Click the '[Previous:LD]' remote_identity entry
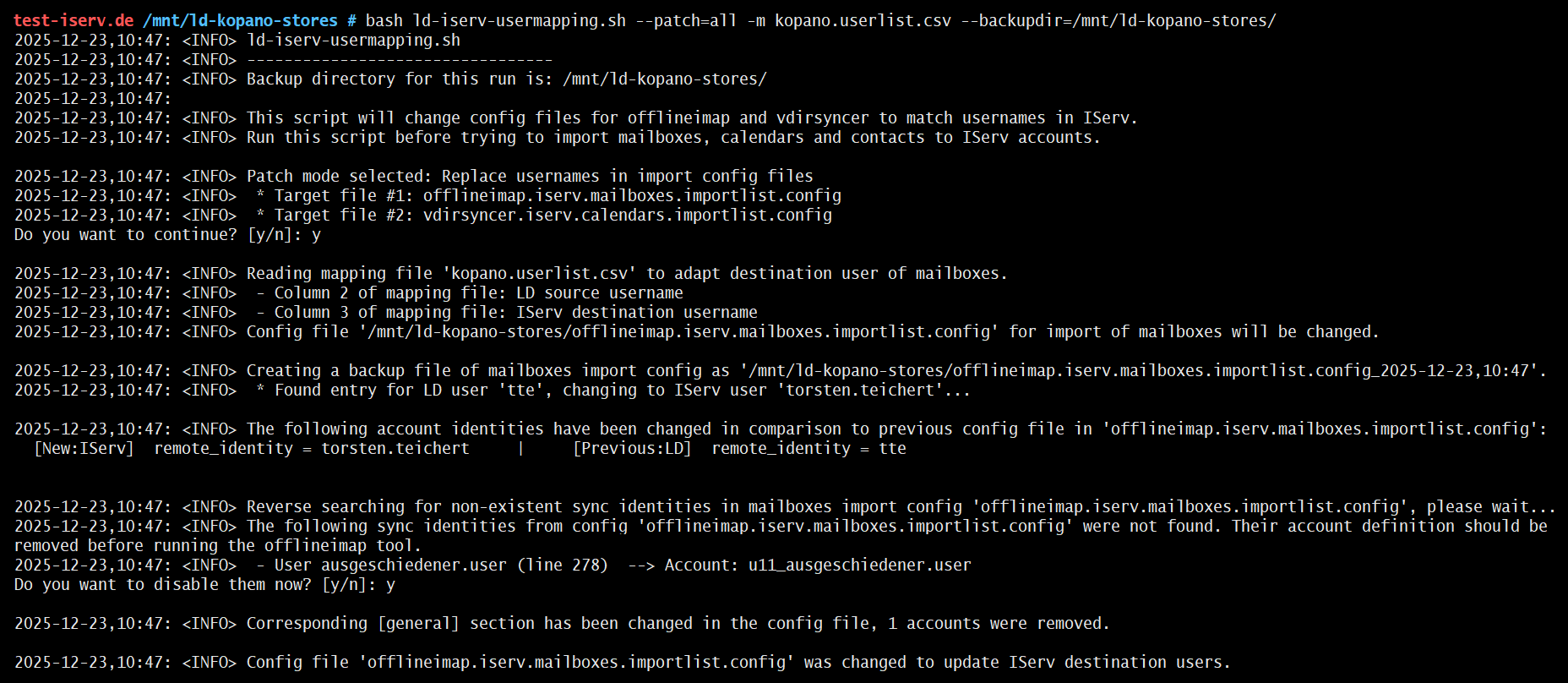The width and height of the screenshot is (1568, 683). coord(739,448)
